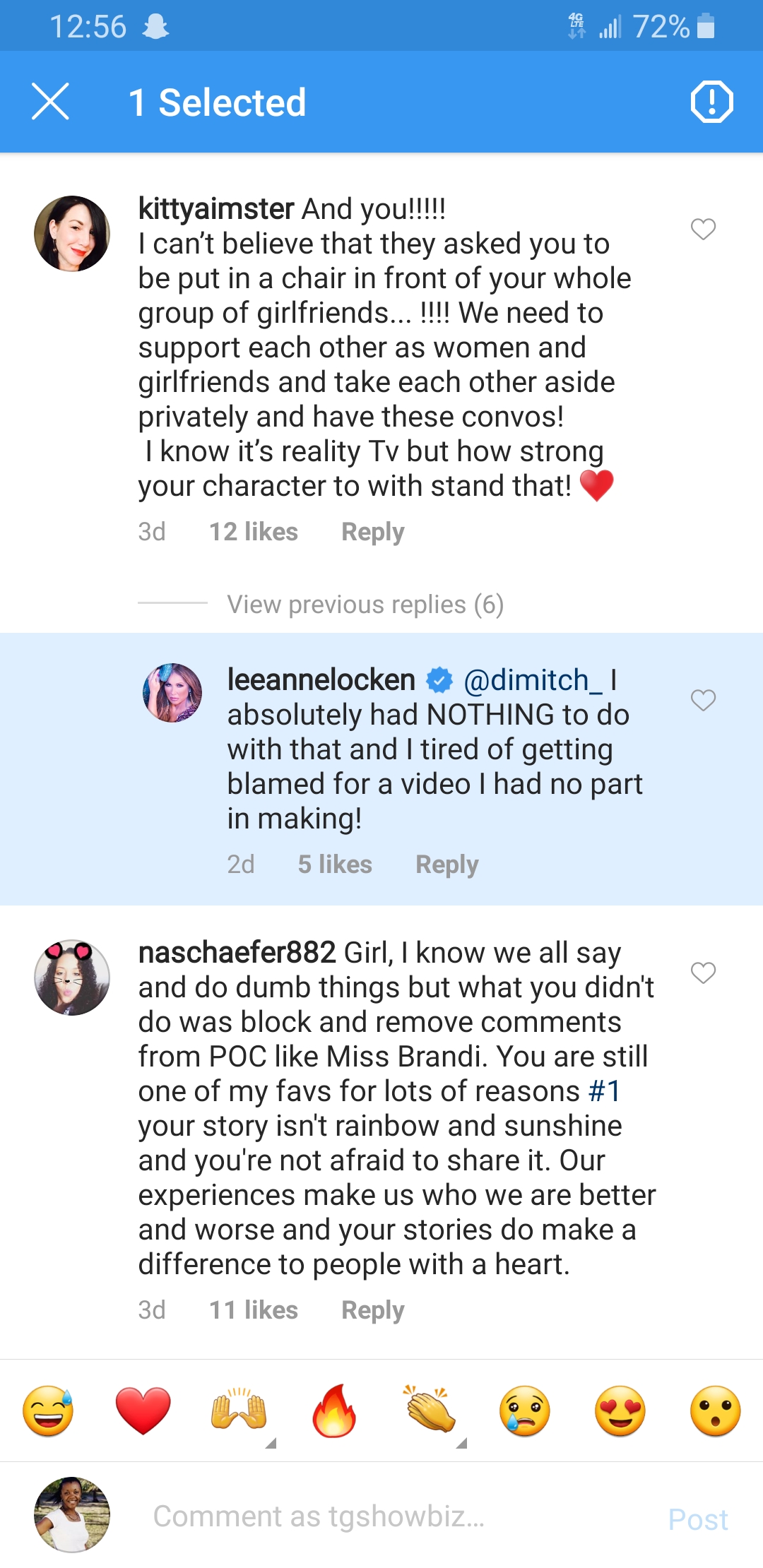Viewport: 763px width, 1568px height.
Task: Insert the heart-eyes emoji
Action: [620, 1410]
